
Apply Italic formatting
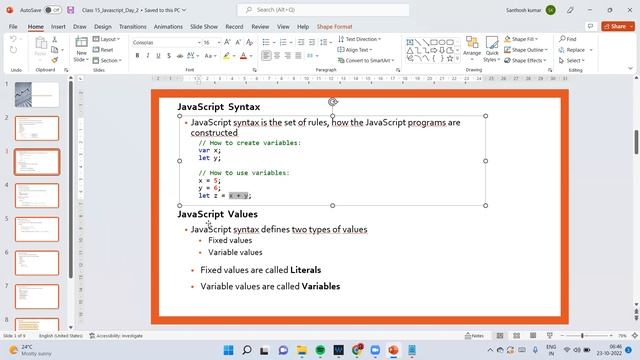point(148,56)
